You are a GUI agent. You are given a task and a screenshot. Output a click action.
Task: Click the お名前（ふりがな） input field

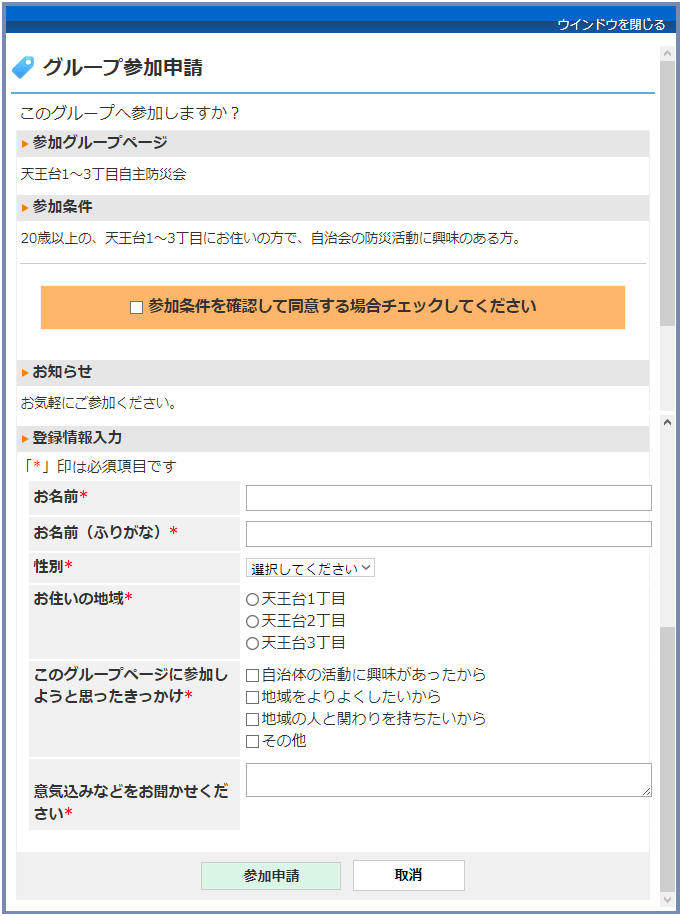pos(448,534)
